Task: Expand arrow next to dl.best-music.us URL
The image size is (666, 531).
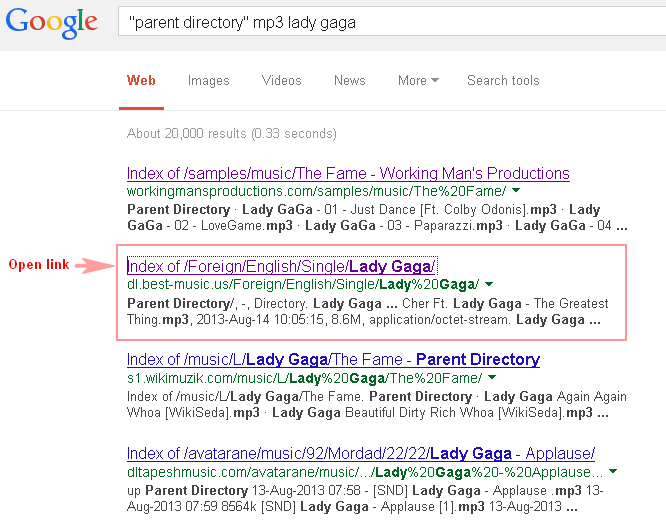Action: coord(488,284)
